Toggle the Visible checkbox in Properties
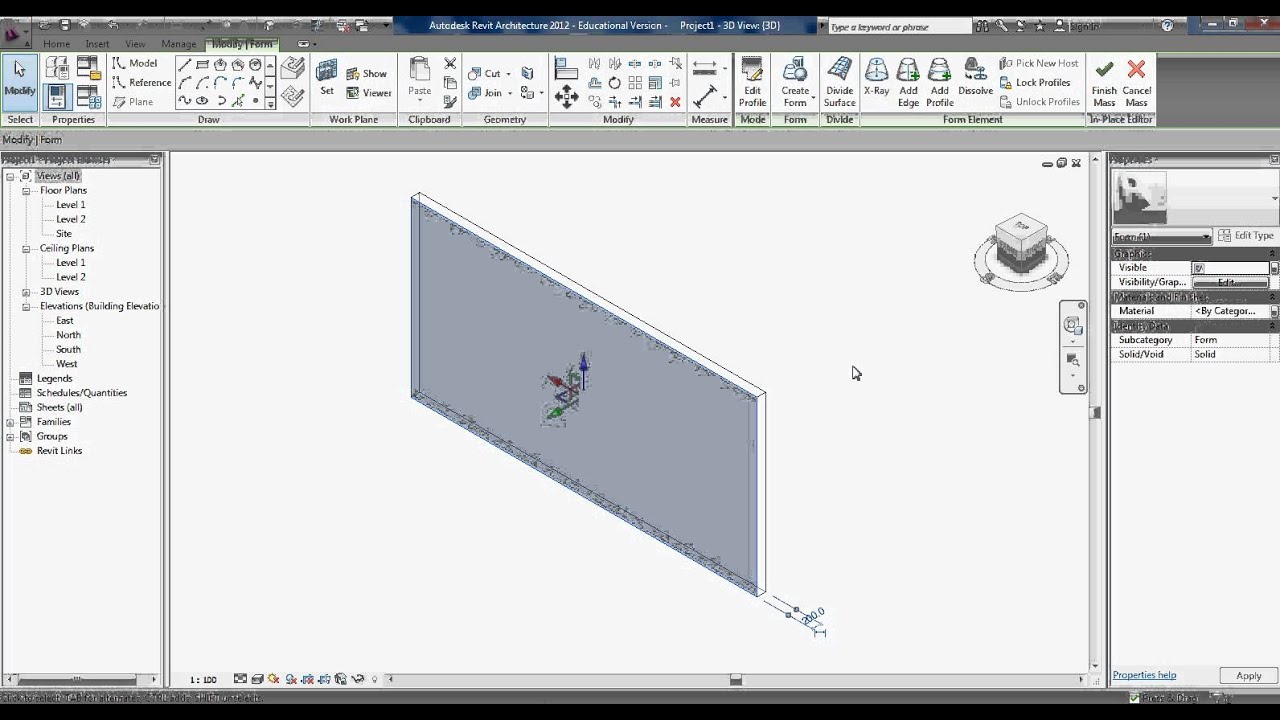The width and height of the screenshot is (1280, 720). pyautogui.click(x=1199, y=268)
